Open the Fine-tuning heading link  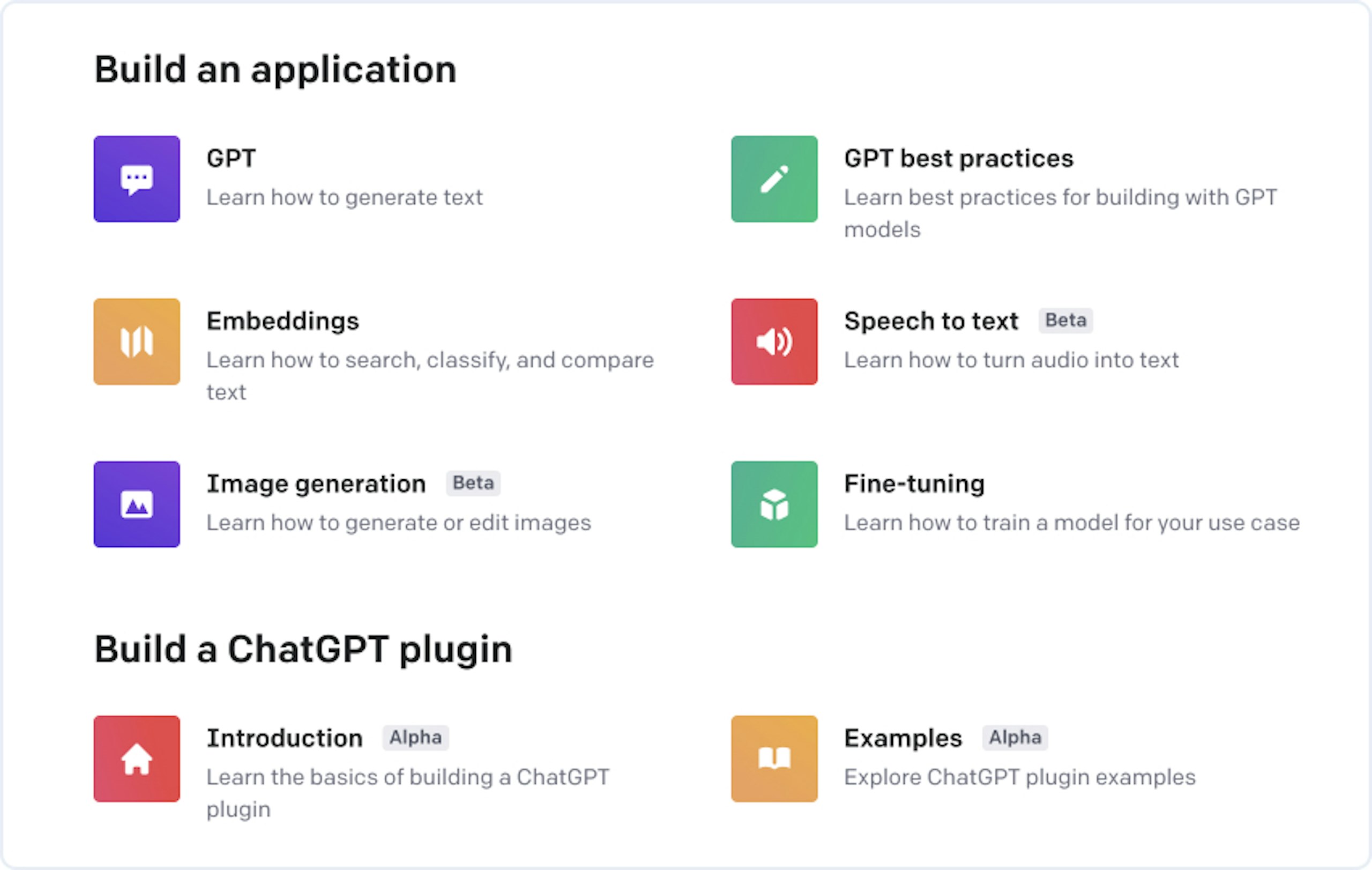914,484
